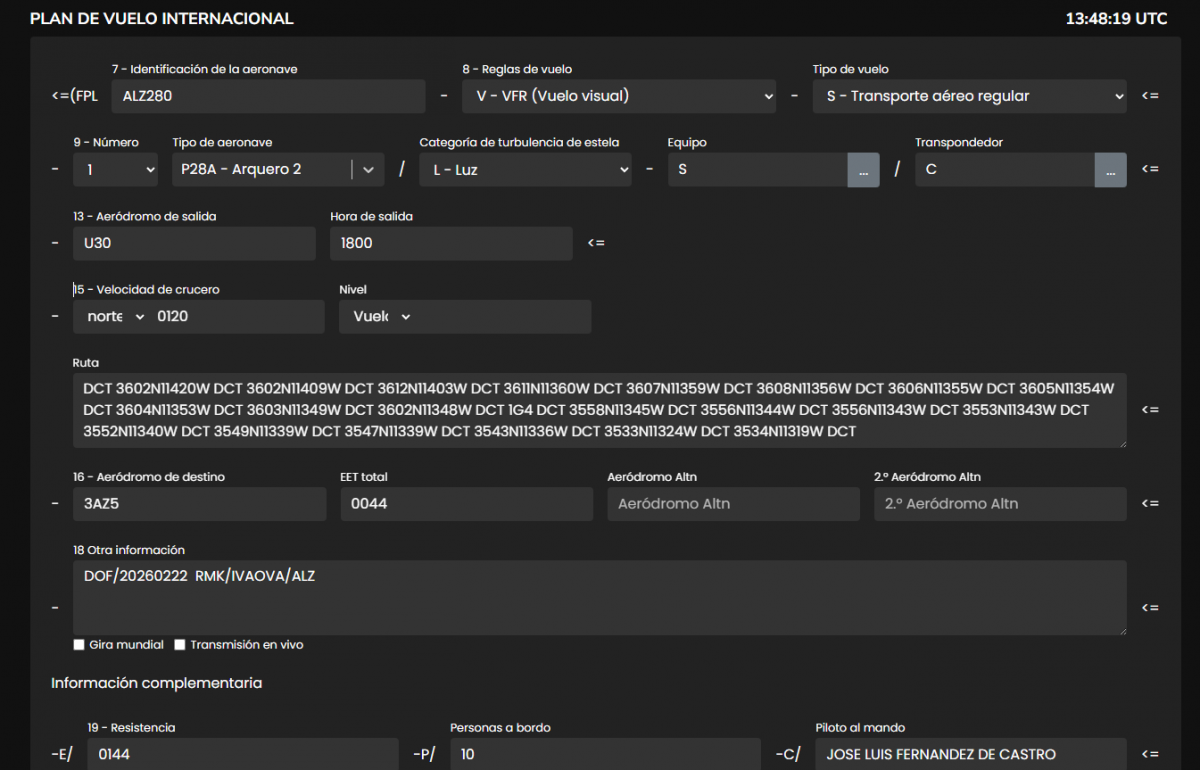This screenshot has width=1200, height=770.
Task: Toggle the Transmisión en vivo checkbox
Action: 180,645
